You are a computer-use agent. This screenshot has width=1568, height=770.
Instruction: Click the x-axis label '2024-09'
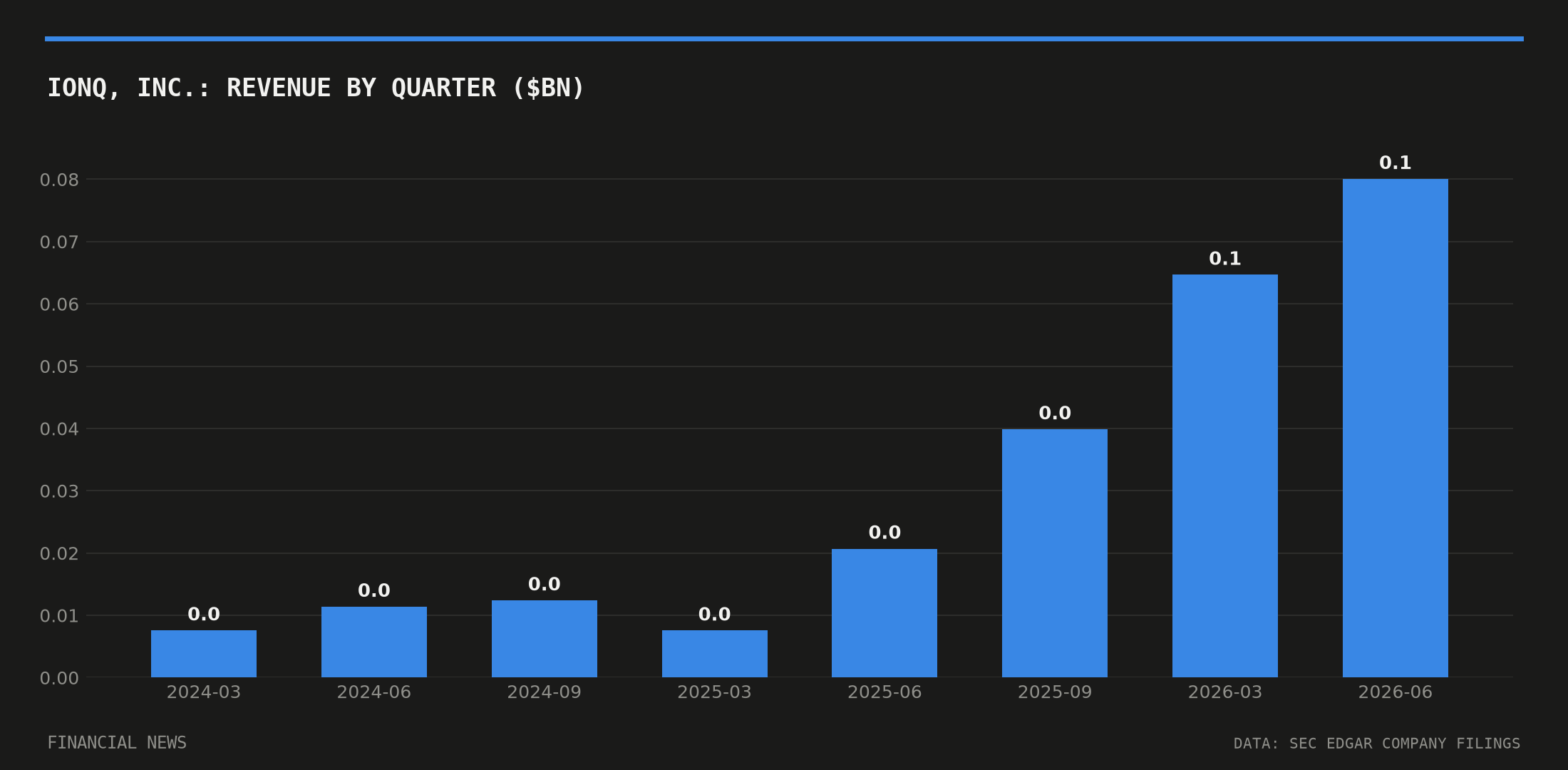tap(545, 692)
